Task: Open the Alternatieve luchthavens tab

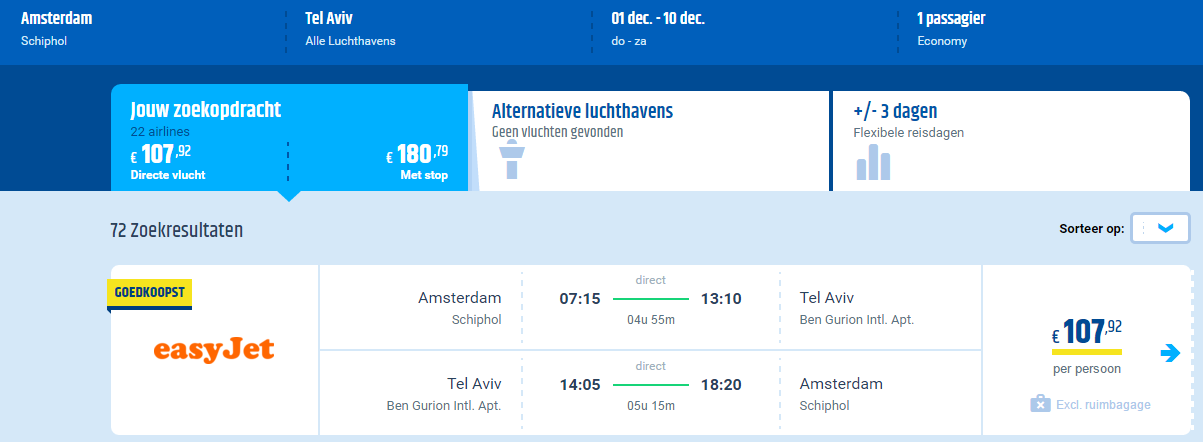Action: click(x=649, y=140)
